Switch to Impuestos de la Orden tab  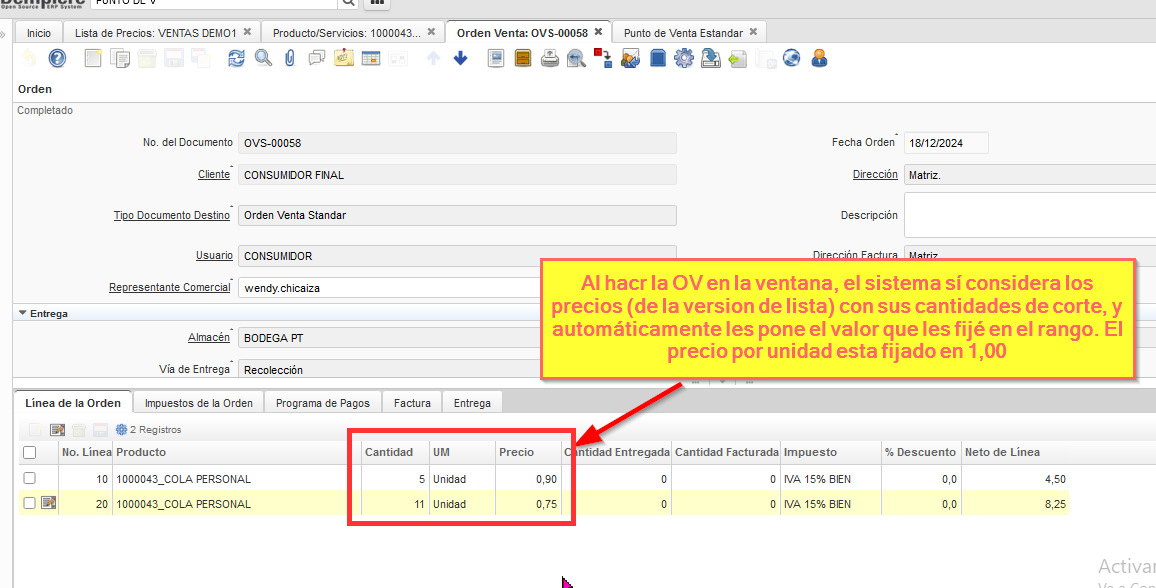click(198, 403)
